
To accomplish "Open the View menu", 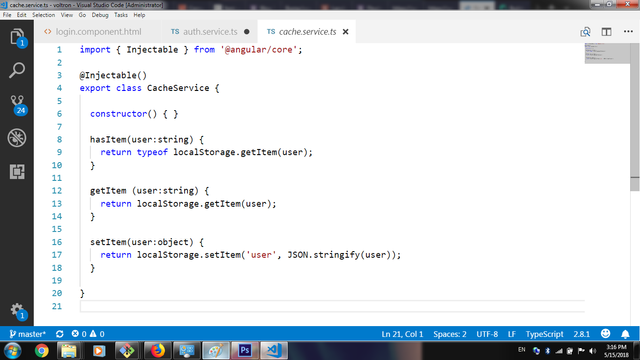I will click(x=67, y=15).
